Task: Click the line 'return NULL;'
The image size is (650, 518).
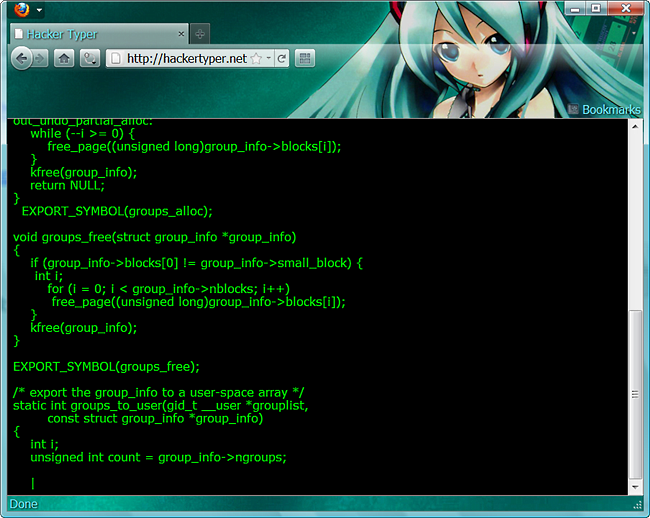Action: click(x=67, y=186)
